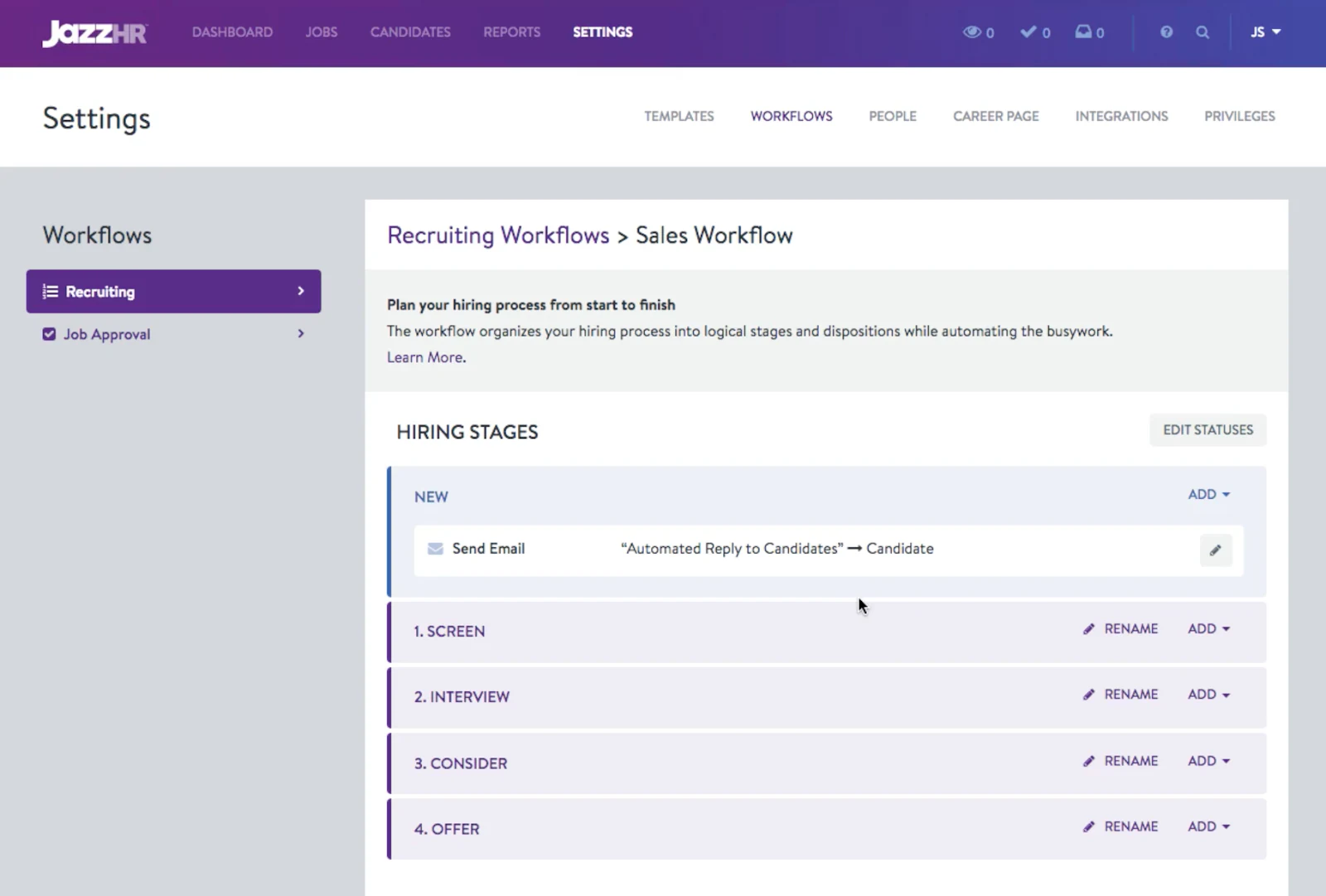Click the Job Approval checkbox icon
Viewport: 1326px width, 896px height.
[x=49, y=334]
